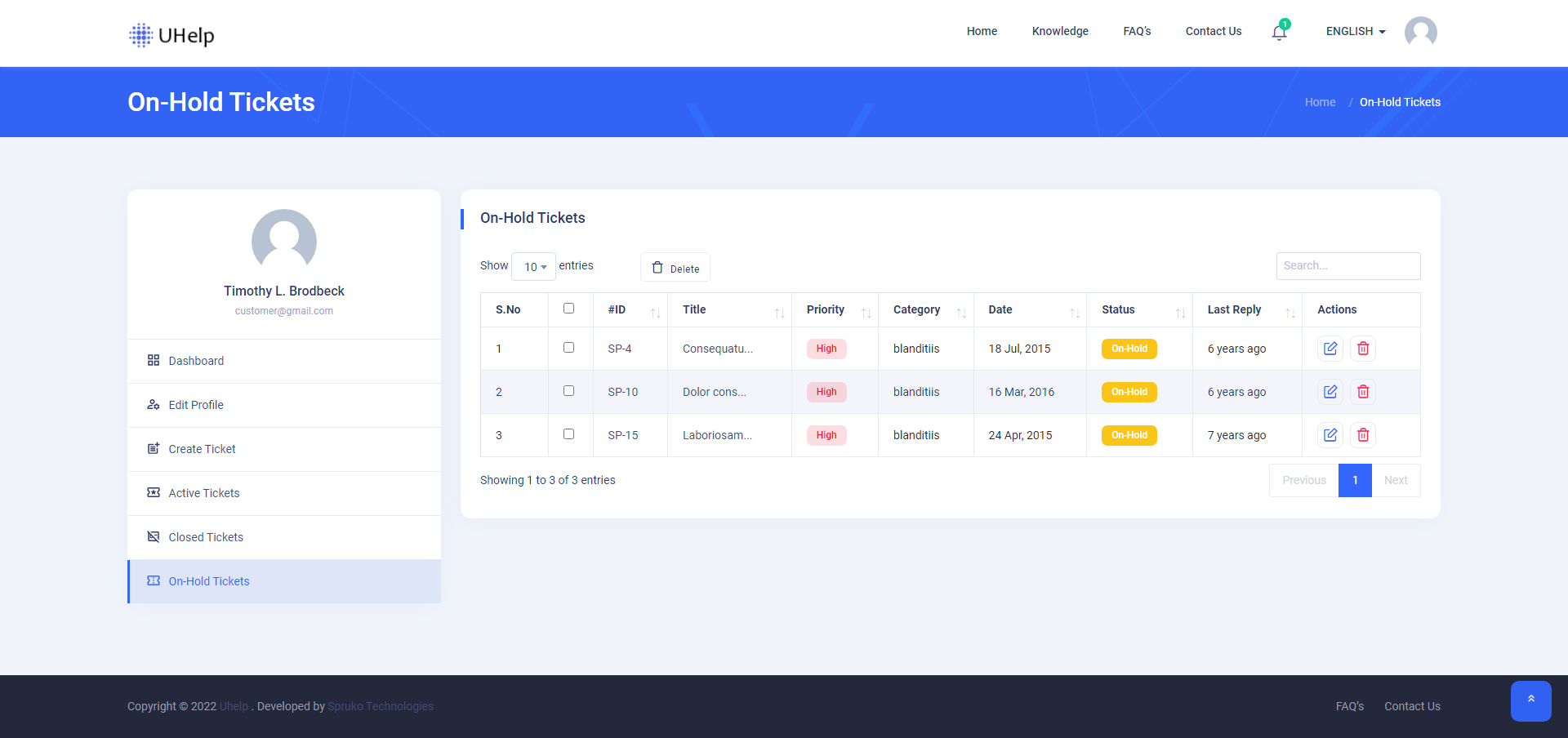The width and height of the screenshot is (1568, 738).
Task: Click the notification bell icon
Action: [x=1279, y=33]
